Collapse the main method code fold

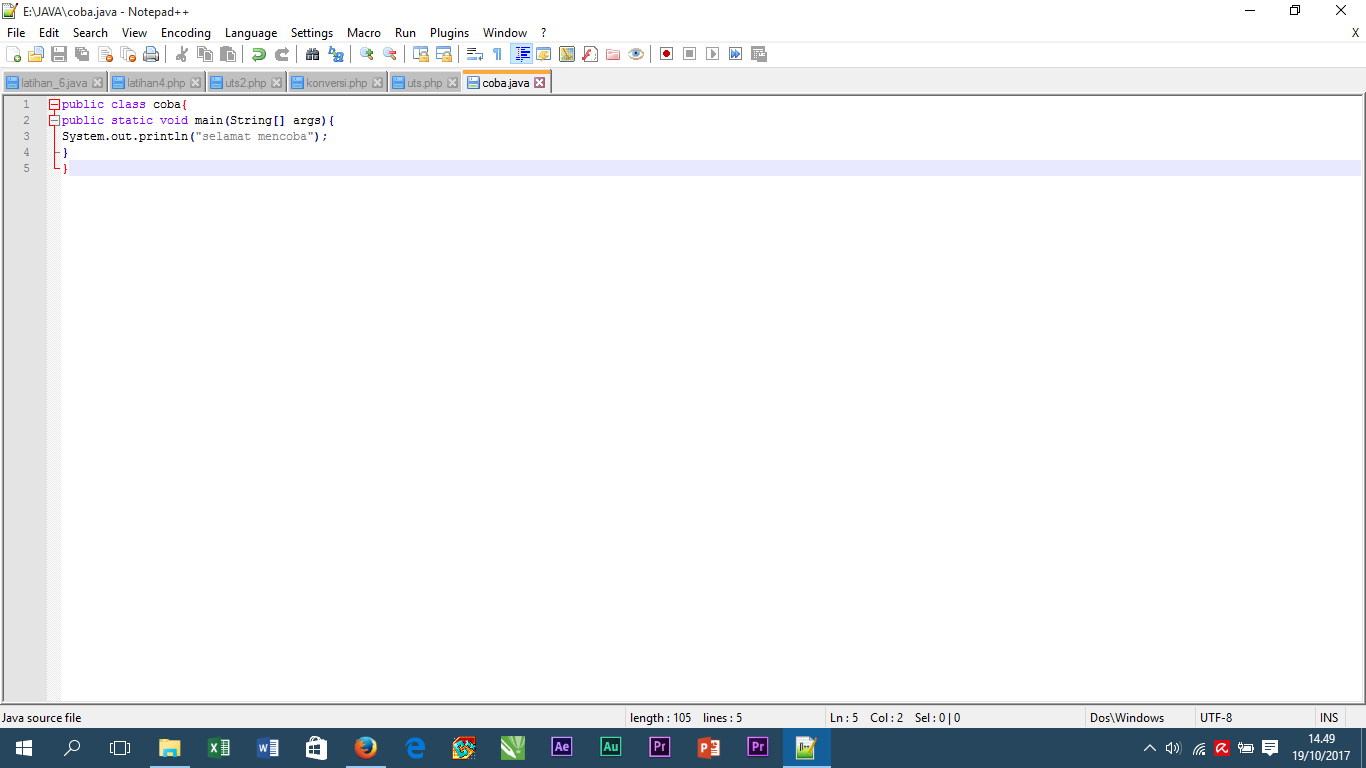click(55, 120)
